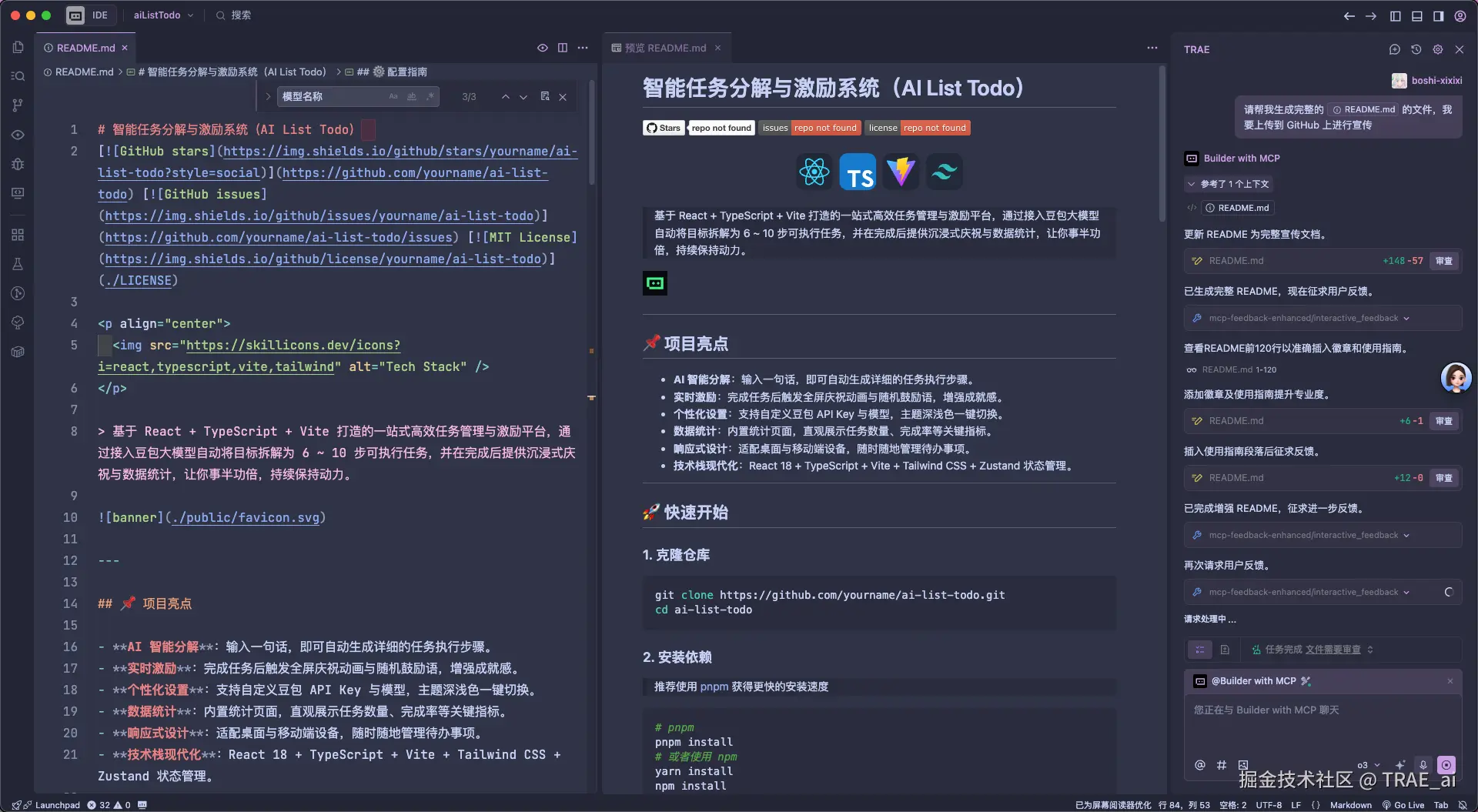Screen dimensions: 1478x812
Task: Click the 文件需要审查 link
Action: click(x=1333, y=650)
